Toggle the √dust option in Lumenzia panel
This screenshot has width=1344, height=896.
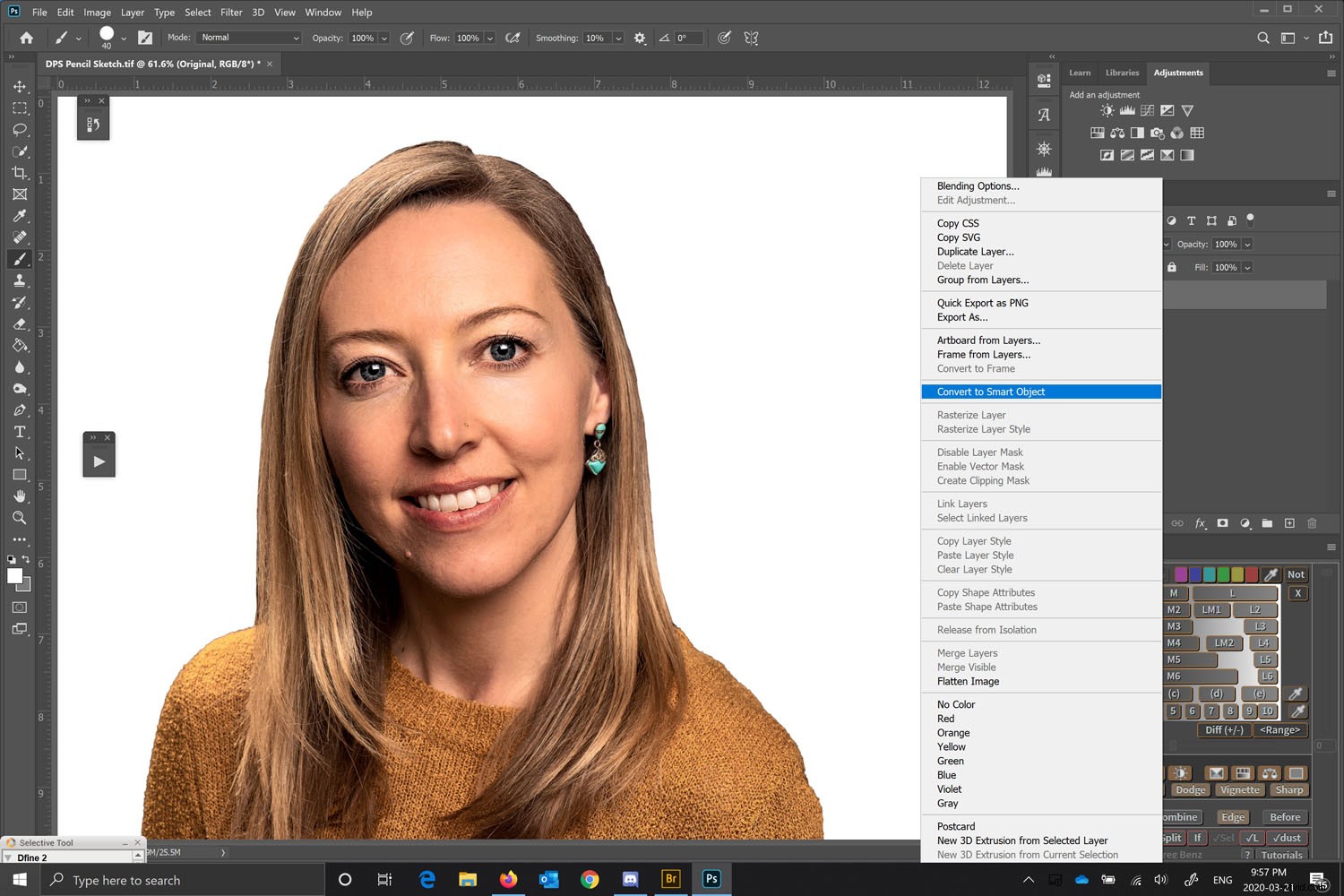pos(1288,838)
